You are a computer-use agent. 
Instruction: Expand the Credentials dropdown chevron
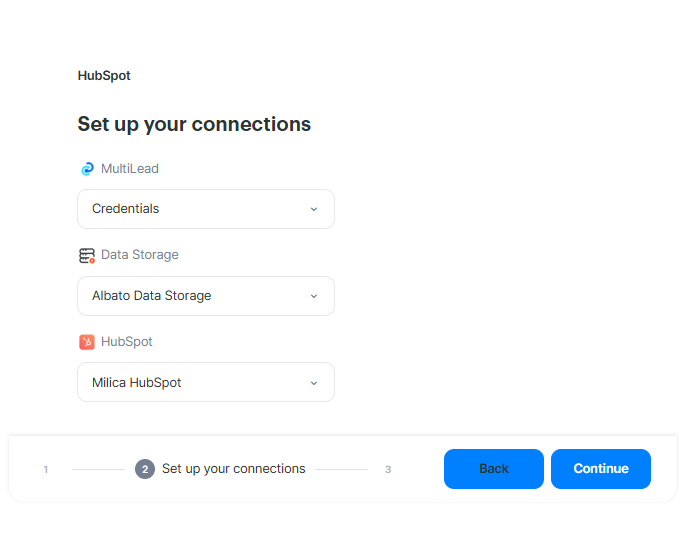coord(313,209)
